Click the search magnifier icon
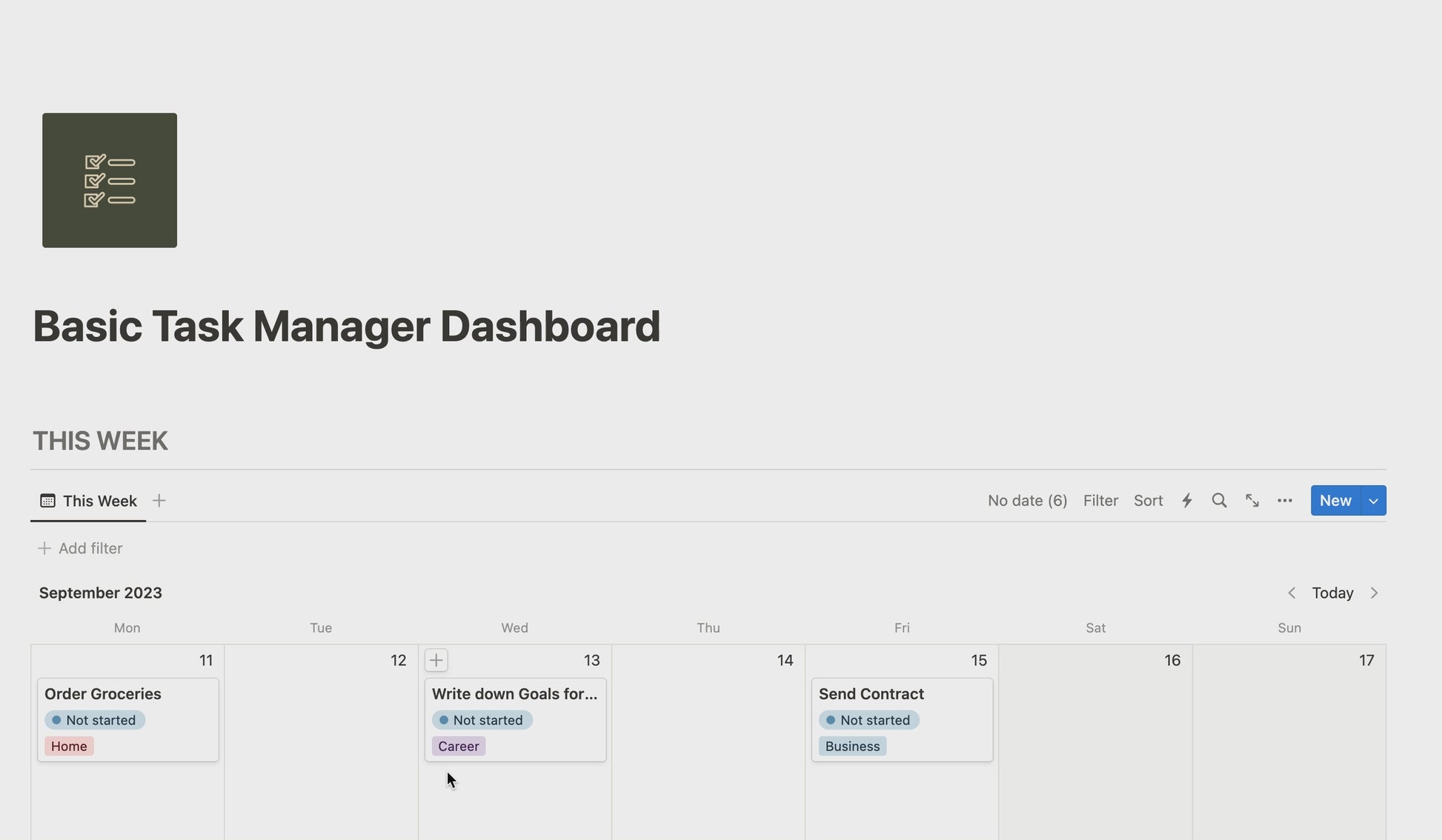This screenshot has height=840, width=1442. [x=1219, y=501]
